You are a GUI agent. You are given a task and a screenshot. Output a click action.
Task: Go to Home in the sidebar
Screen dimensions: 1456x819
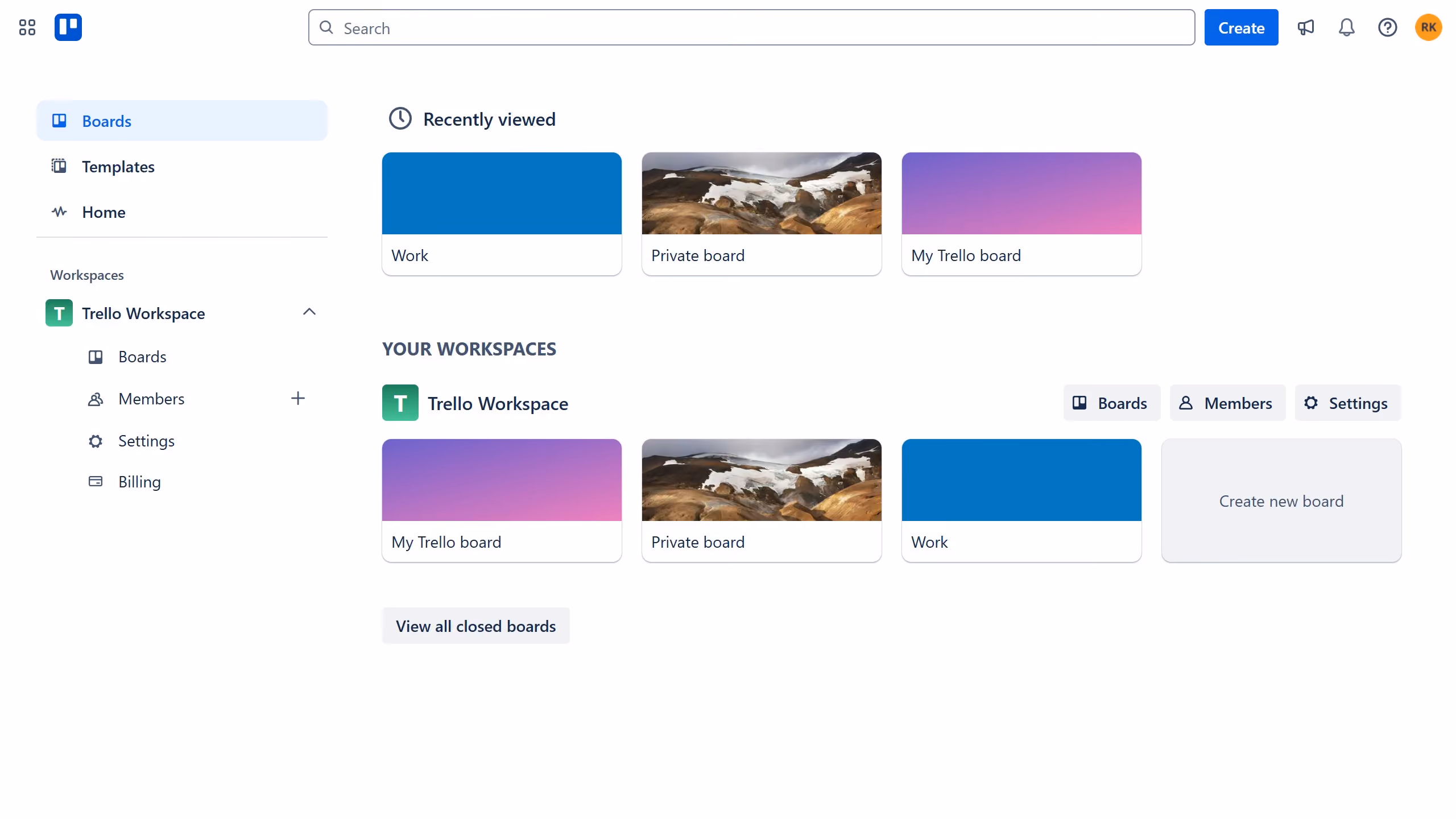(x=182, y=212)
